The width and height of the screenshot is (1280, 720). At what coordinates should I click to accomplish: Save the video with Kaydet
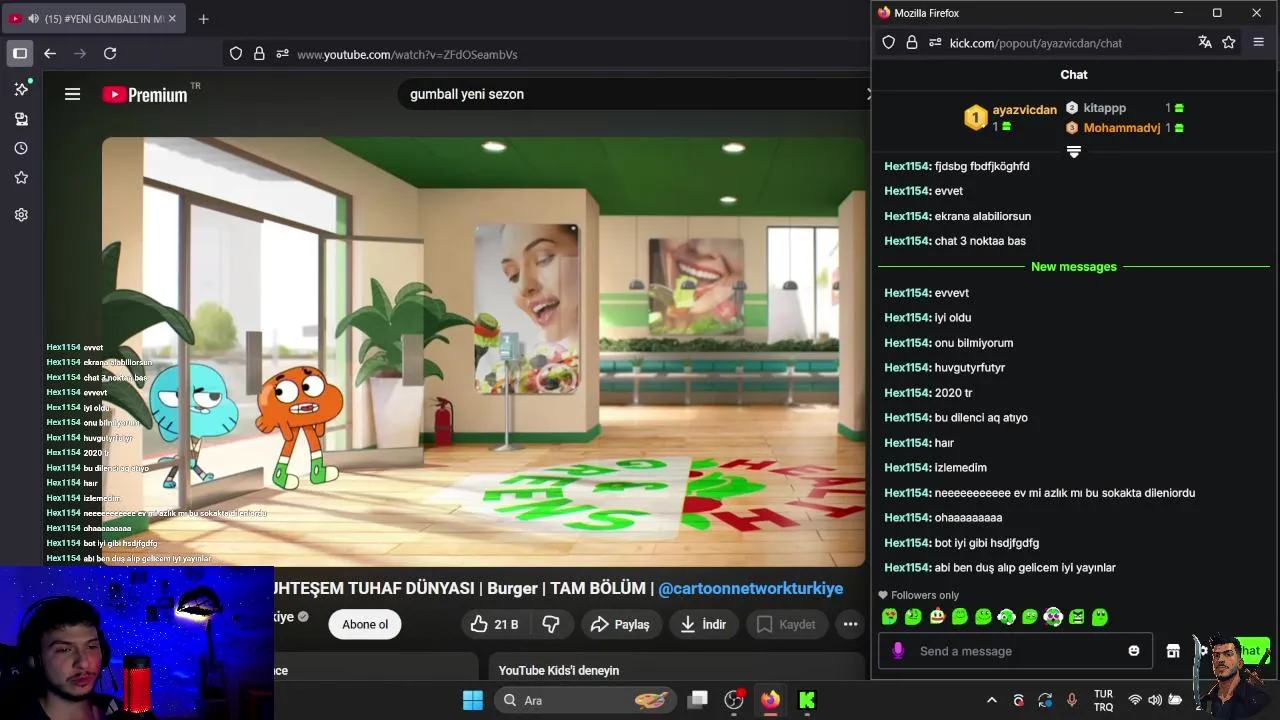pos(786,624)
